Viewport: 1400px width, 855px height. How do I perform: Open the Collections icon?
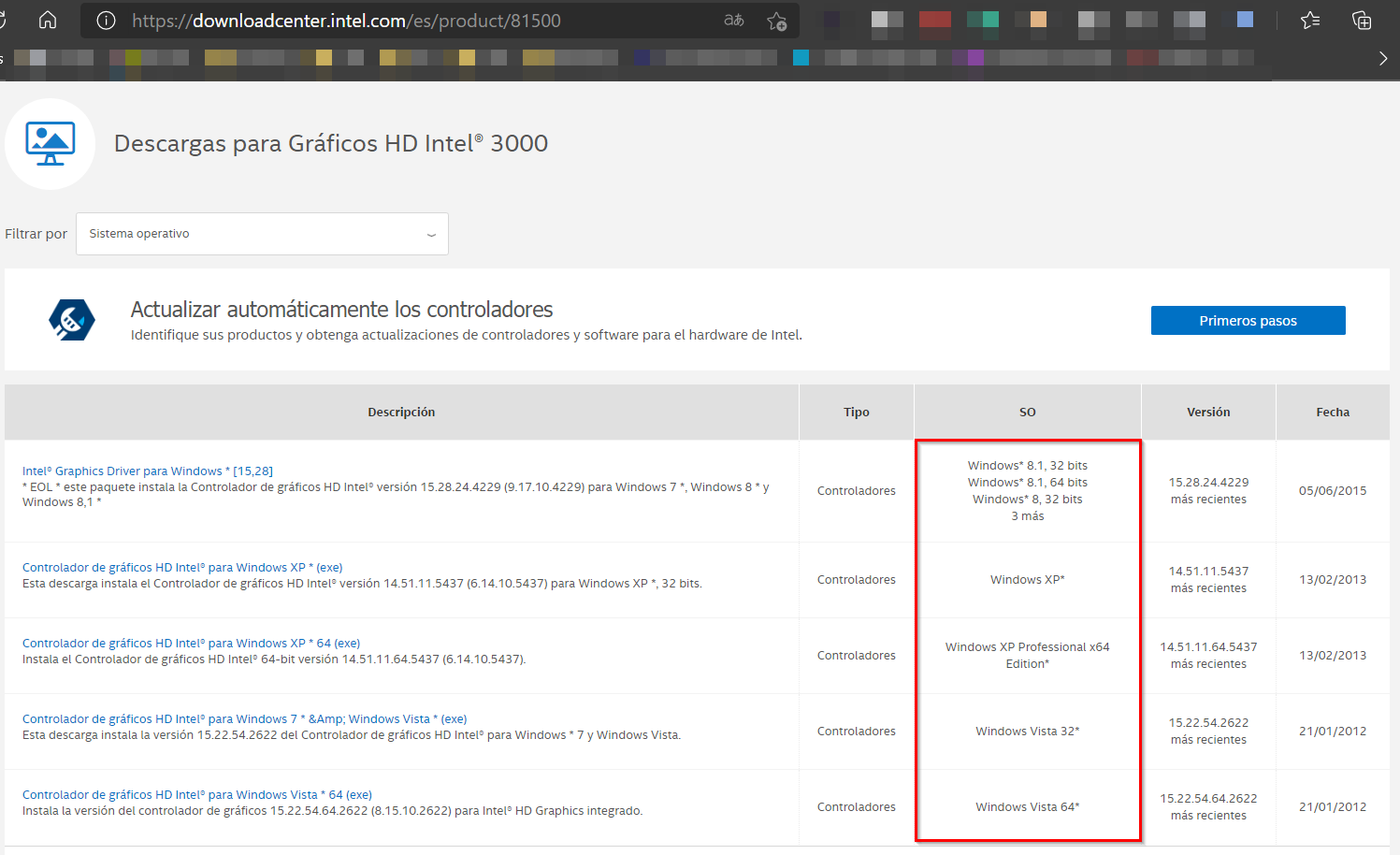click(x=1362, y=20)
